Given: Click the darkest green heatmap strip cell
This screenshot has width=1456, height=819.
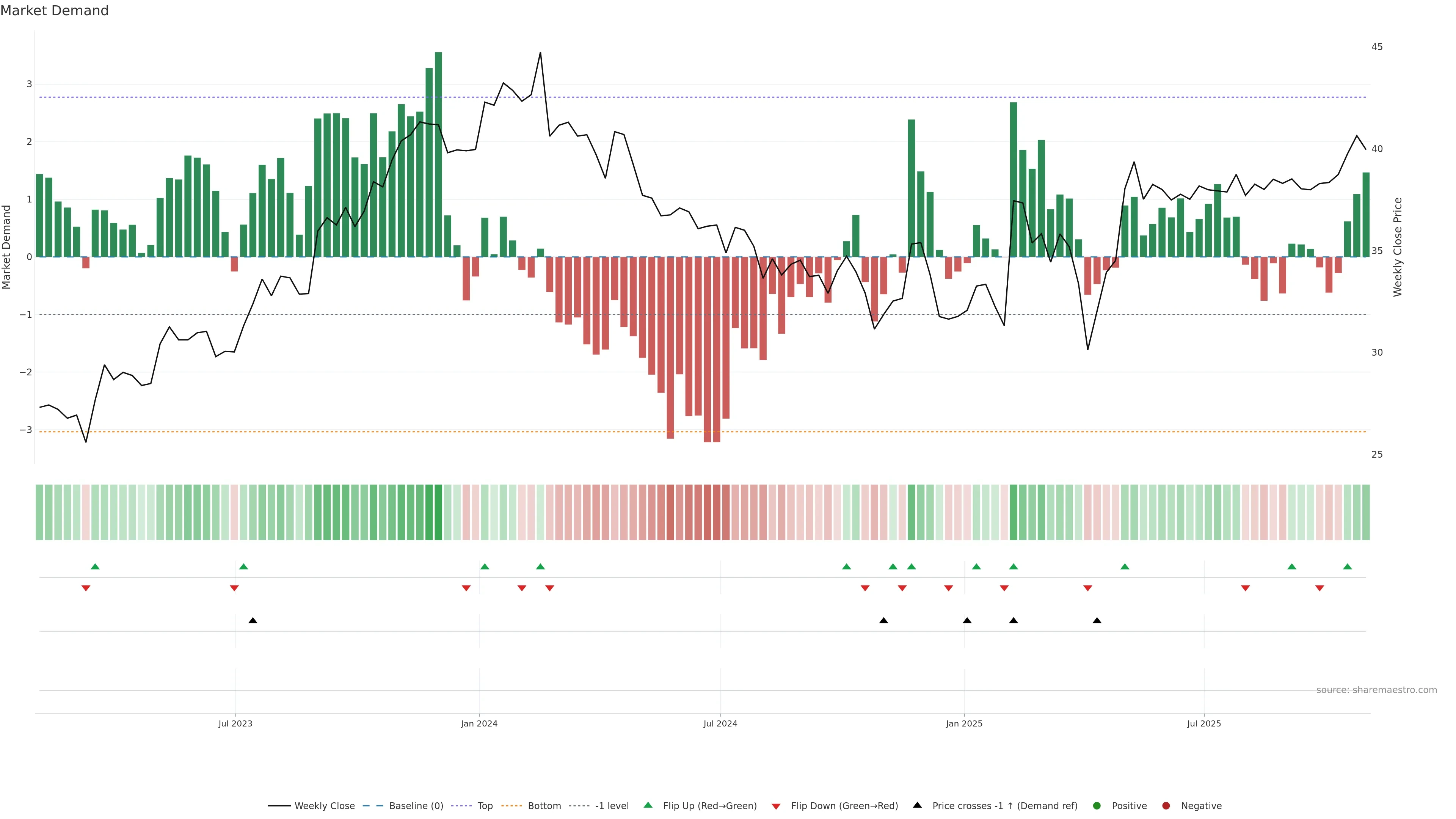Looking at the screenshot, I should (438, 512).
